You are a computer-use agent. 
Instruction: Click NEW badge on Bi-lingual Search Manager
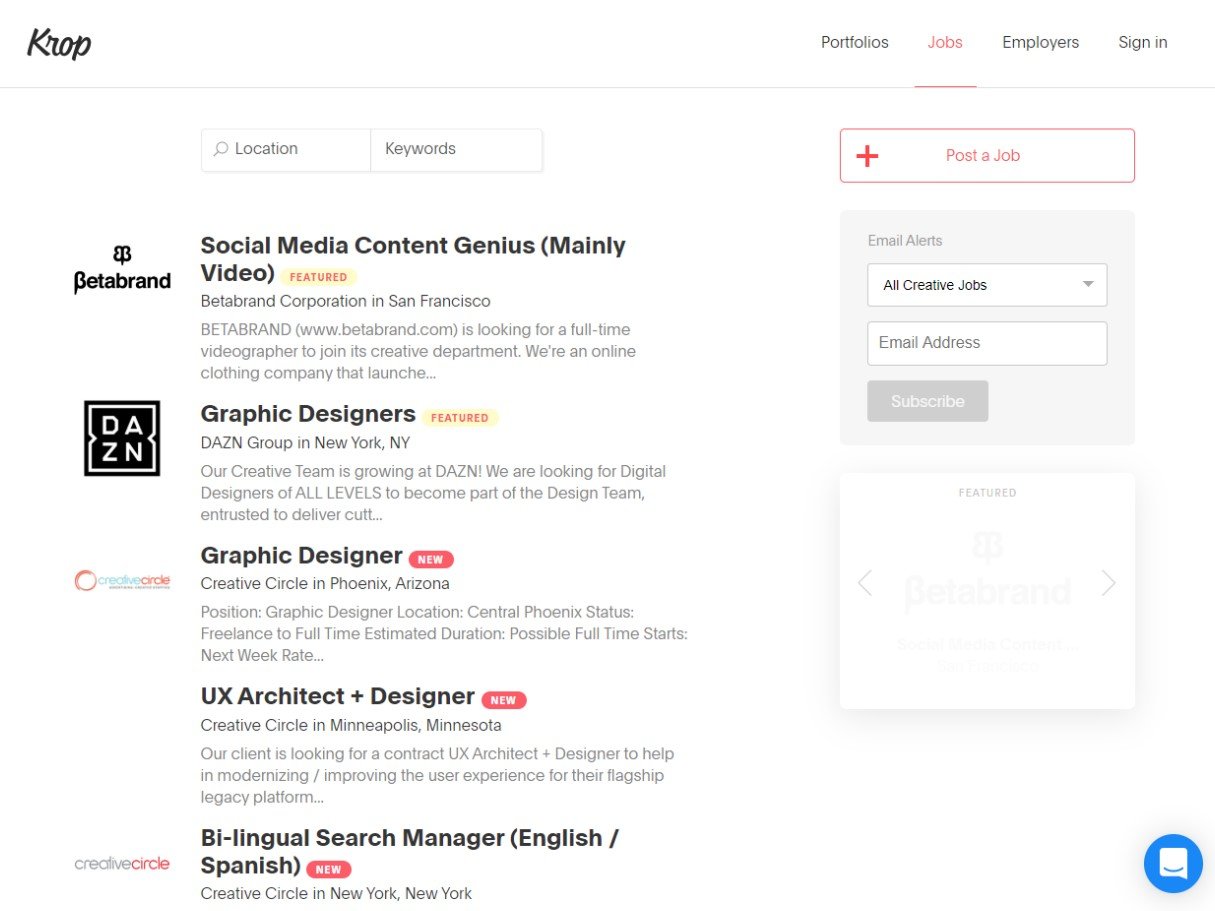[x=329, y=869]
